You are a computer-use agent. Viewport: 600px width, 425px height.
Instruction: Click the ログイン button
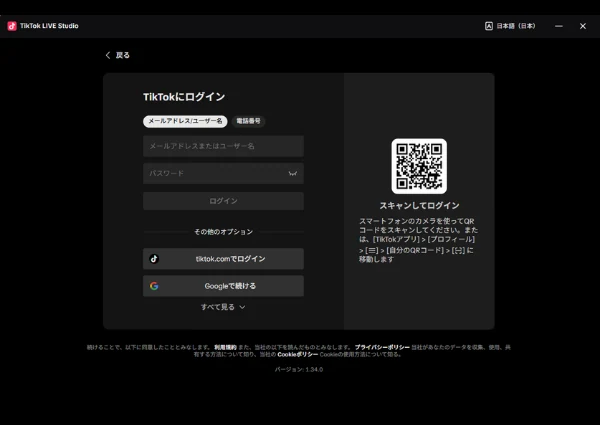(223, 201)
